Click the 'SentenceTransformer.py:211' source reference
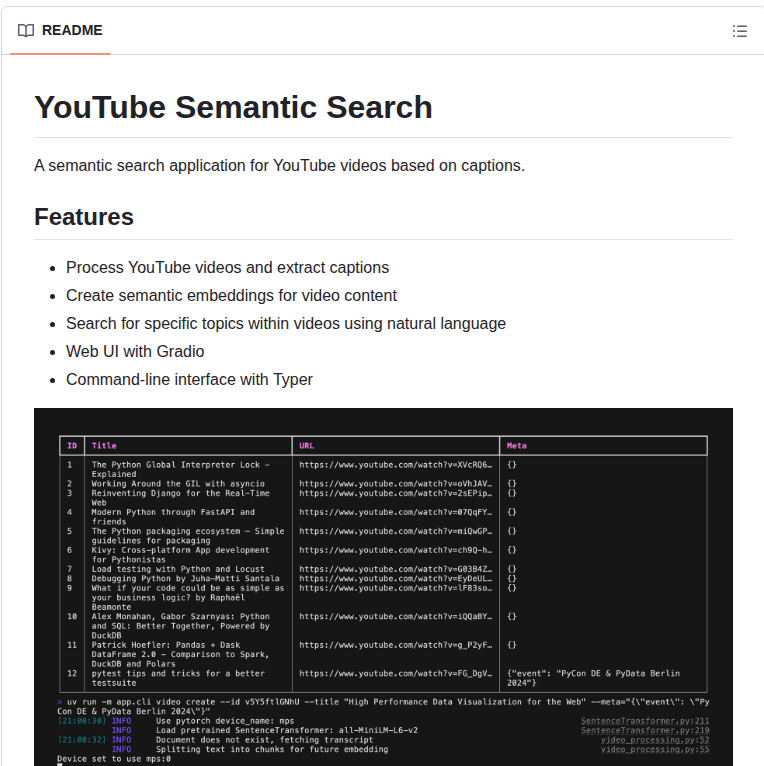The height and width of the screenshot is (766, 764). coord(645,721)
